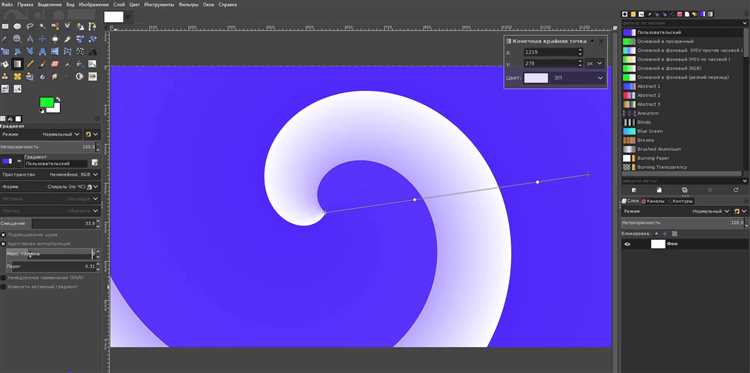Select the Foreground Select tool
750x373 pixels.
tap(80, 26)
